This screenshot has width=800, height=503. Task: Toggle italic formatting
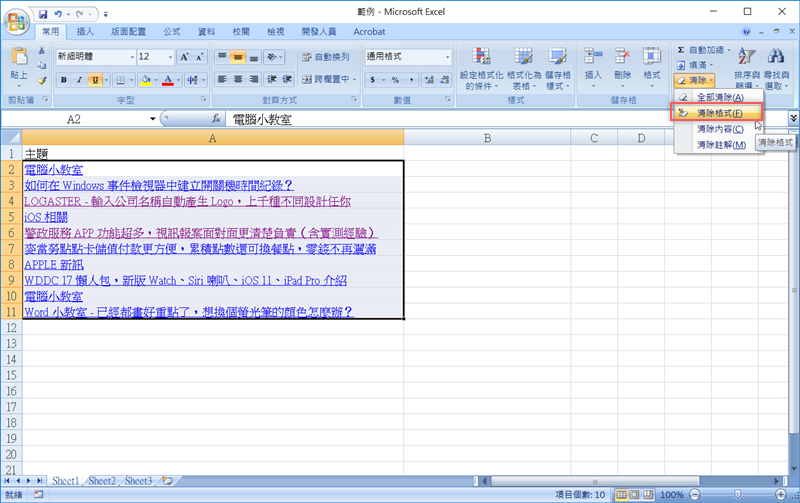[x=79, y=80]
